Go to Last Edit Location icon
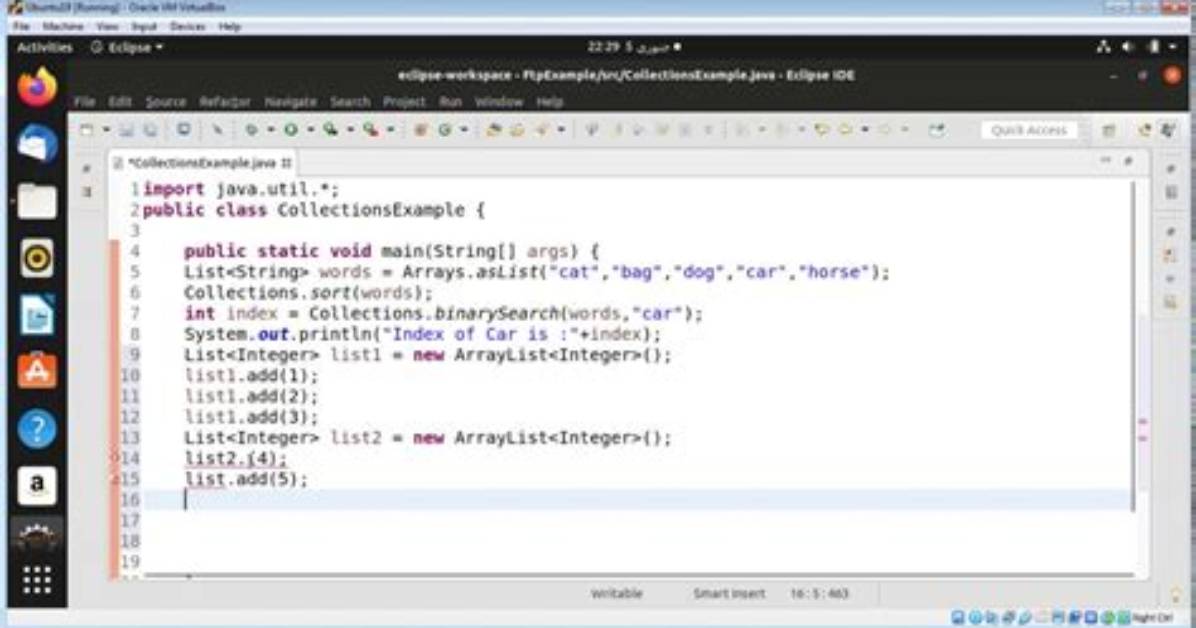This screenshot has width=1196, height=628. tap(821, 130)
